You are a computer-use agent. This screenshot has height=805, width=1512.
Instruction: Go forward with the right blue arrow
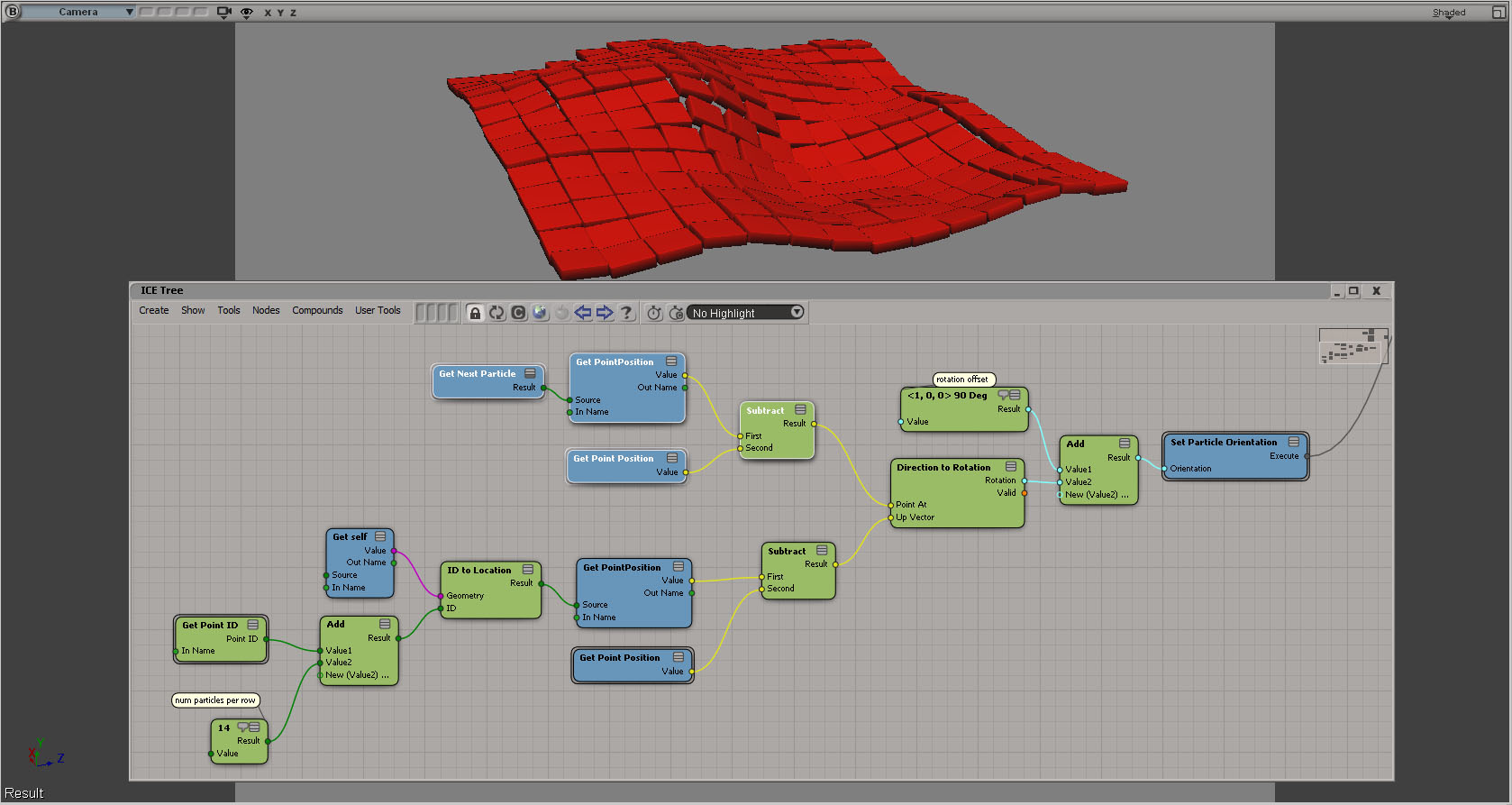(605, 313)
